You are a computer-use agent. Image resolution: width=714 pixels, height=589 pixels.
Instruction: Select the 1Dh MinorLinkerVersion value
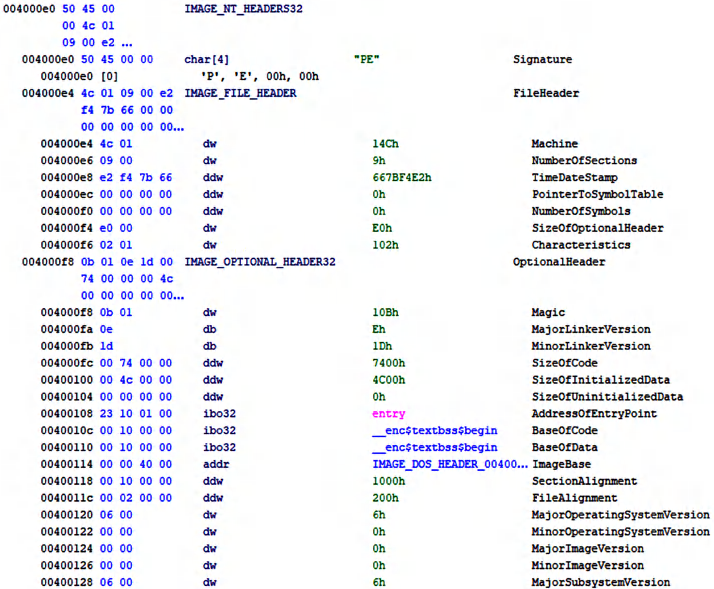pyautogui.click(x=382, y=346)
